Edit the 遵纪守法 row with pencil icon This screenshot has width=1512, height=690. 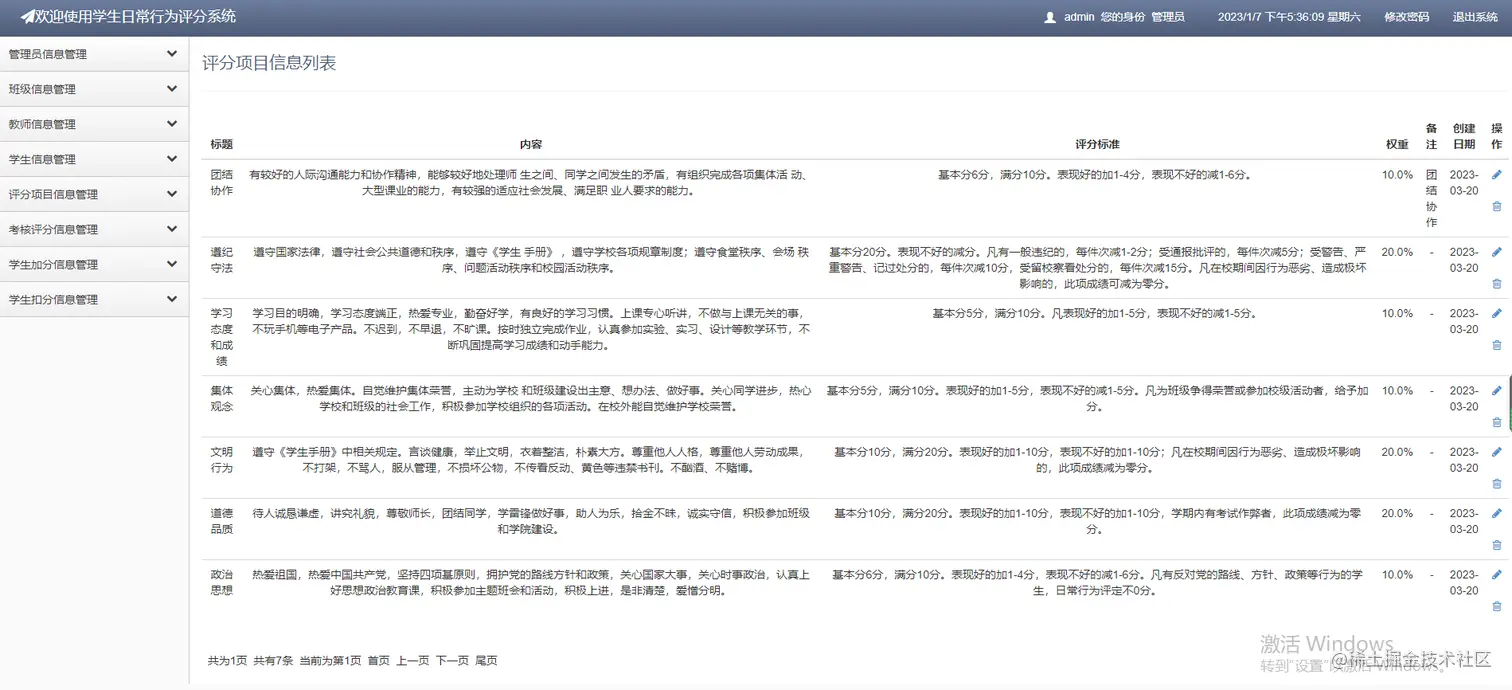(1496, 252)
